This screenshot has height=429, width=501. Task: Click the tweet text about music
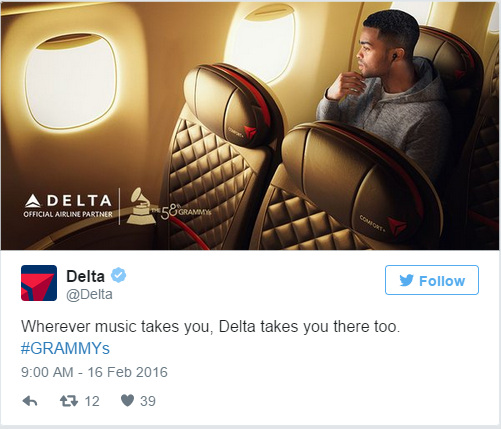pos(210,326)
